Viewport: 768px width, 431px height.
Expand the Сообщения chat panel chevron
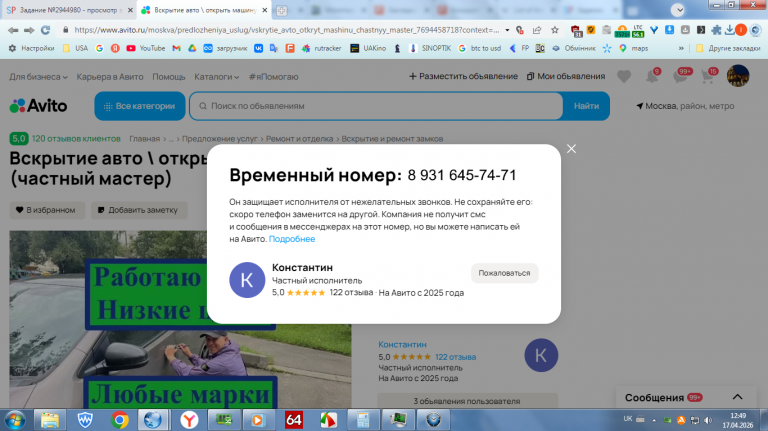tap(737, 397)
